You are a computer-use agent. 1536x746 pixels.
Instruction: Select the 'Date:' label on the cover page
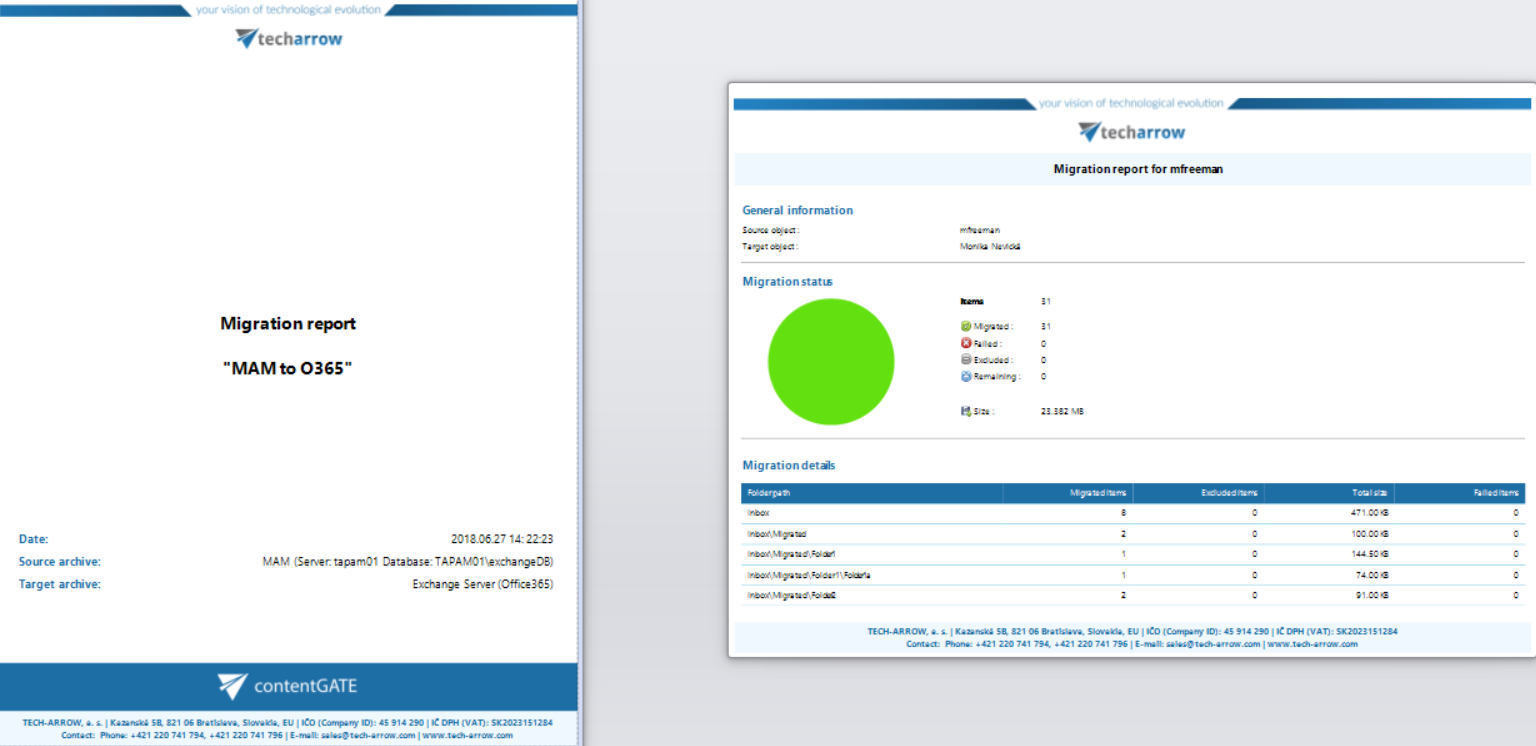point(33,539)
